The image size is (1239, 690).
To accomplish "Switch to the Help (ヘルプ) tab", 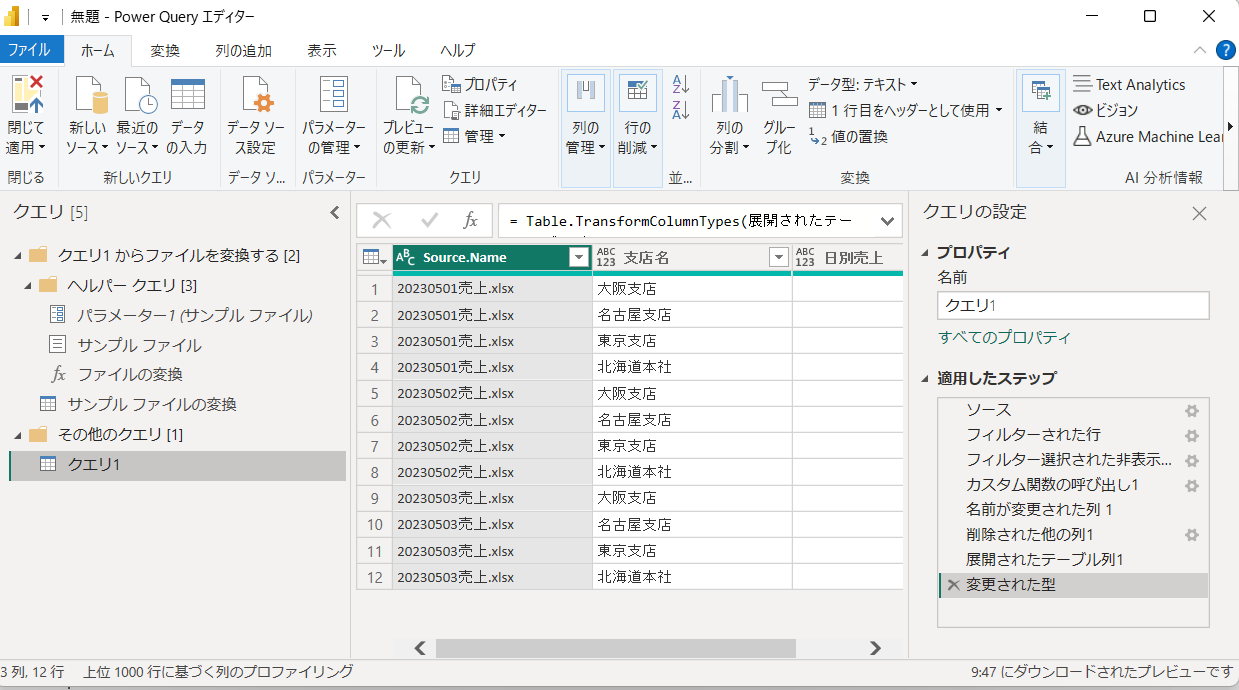I will point(457,50).
